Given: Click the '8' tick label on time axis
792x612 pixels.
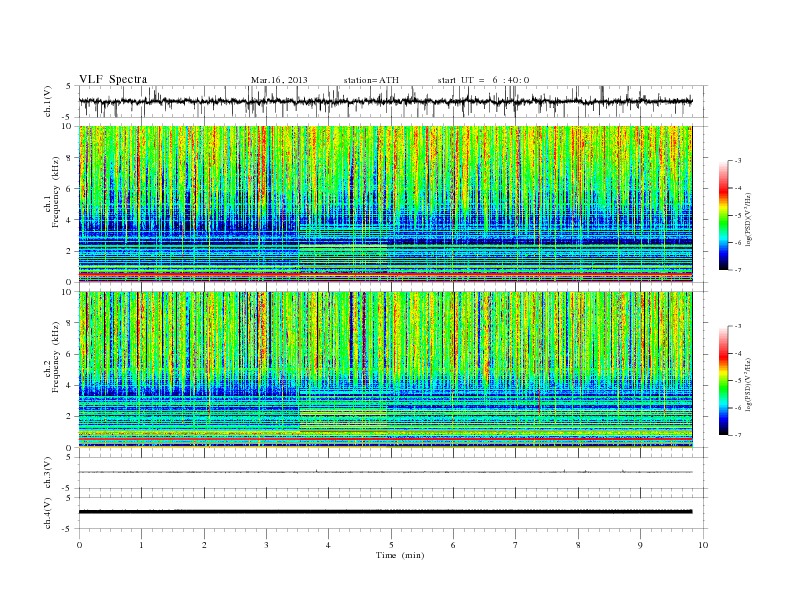Looking at the screenshot, I should [578, 545].
